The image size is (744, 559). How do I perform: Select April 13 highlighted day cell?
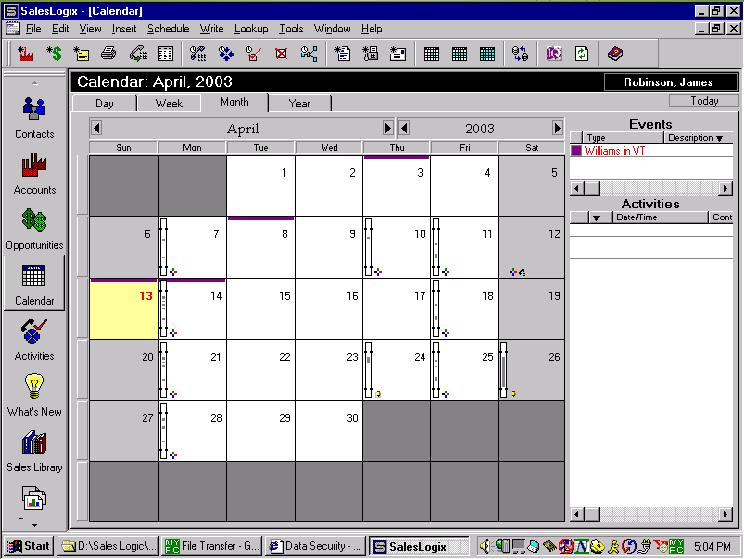[x=124, y=309]
